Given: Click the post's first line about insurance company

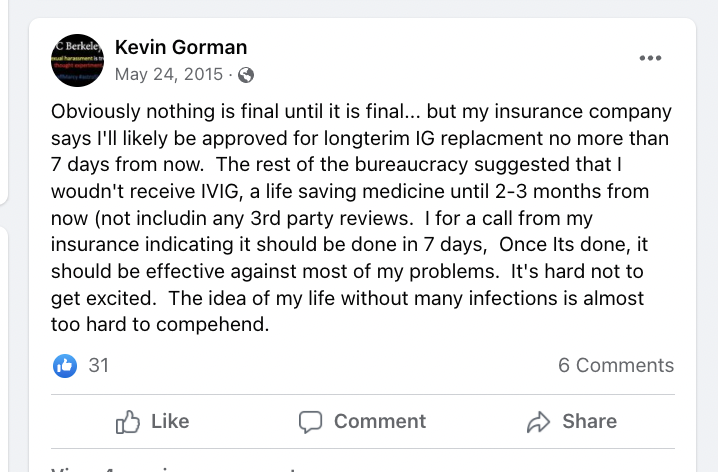Looking at the screenshot, I should [x=361, y=112].
